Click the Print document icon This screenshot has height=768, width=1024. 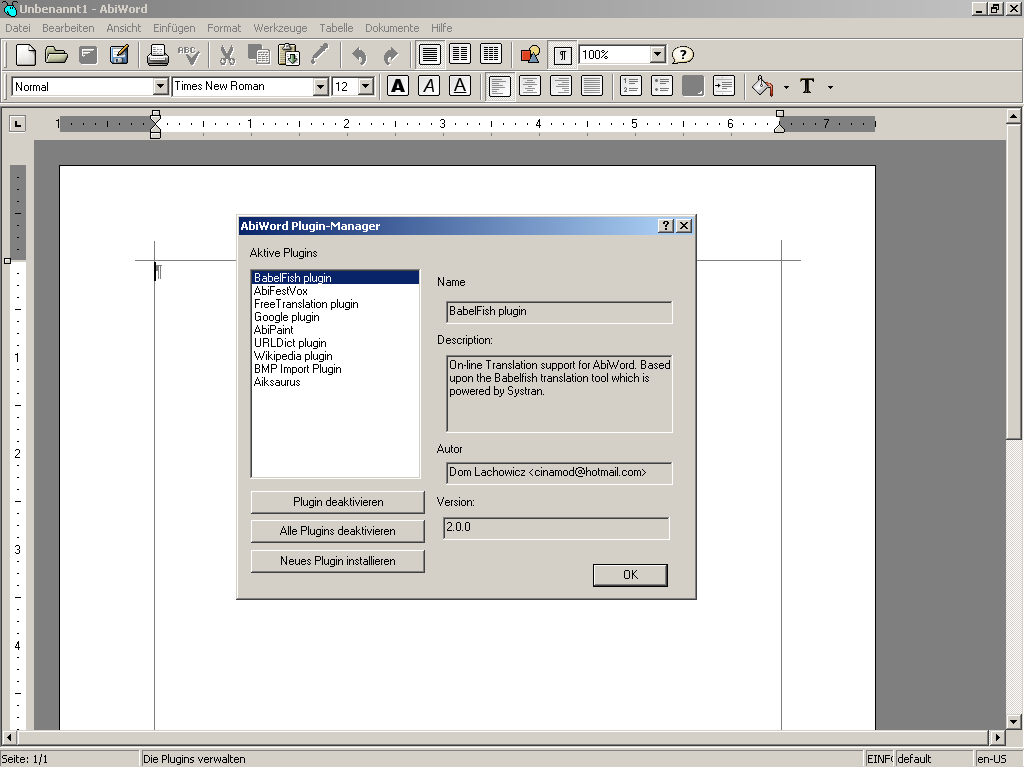point(158,55)
